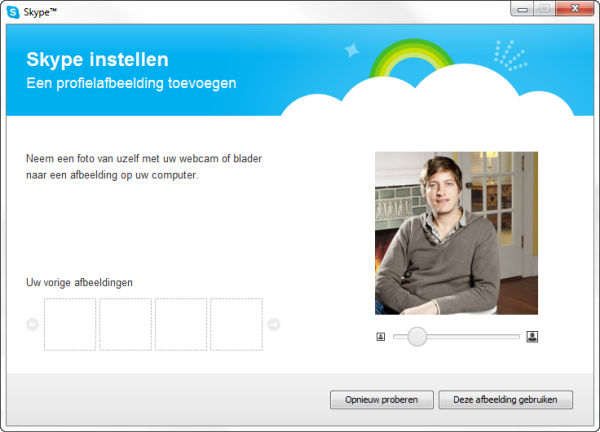Click 'Deze afbeelding gebruiken' button
600x432 pixels.
pyautogui.click(x=505, y=399)
